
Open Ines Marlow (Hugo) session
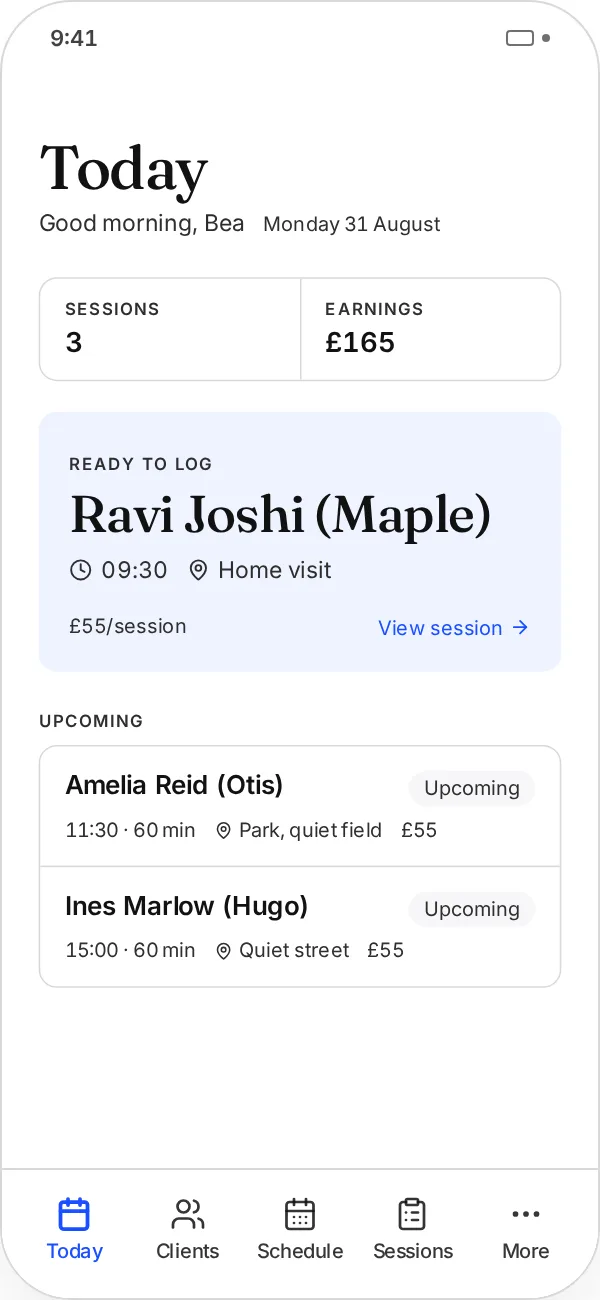[x=300, y=927]
